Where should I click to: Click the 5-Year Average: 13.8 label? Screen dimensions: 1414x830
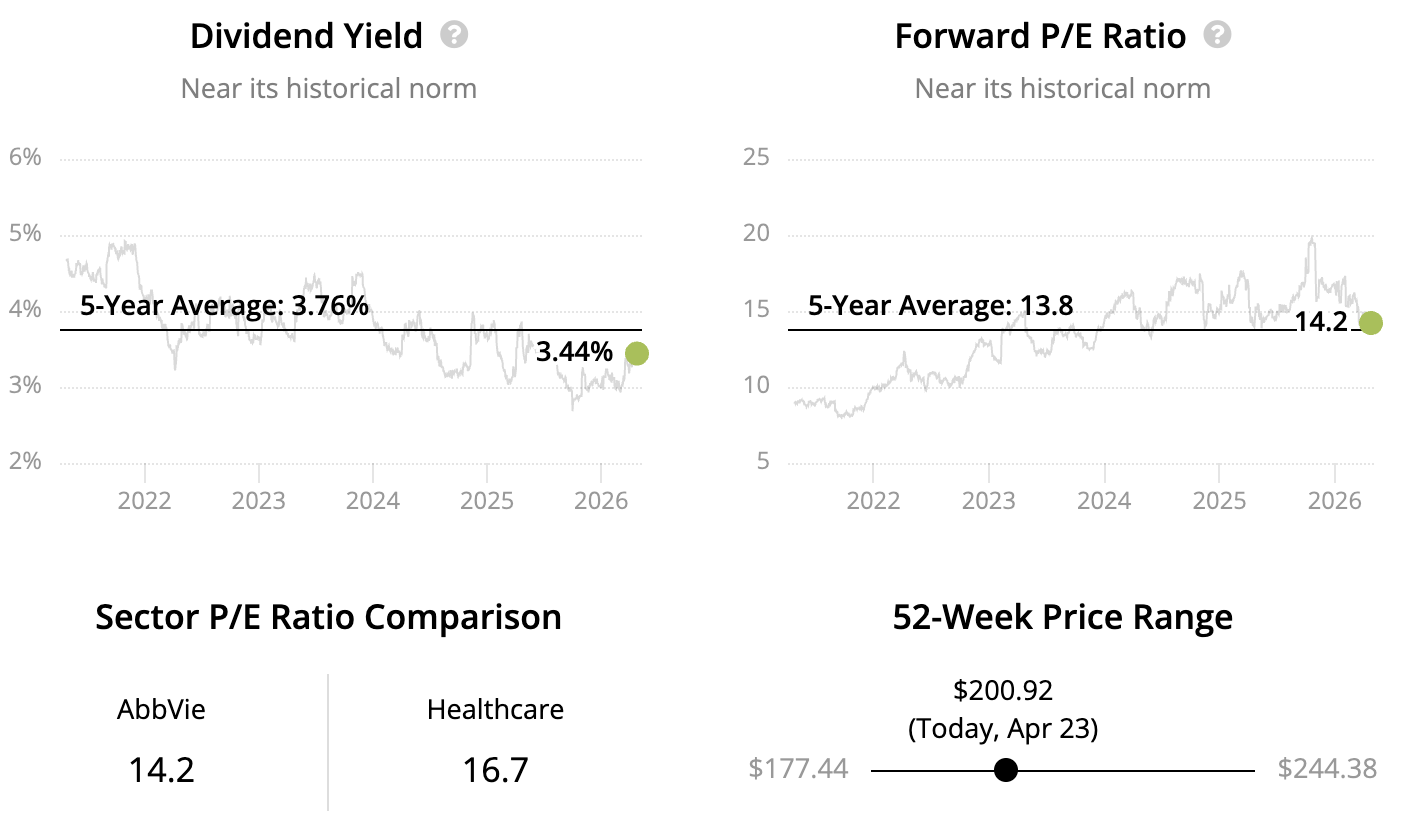pos(940,306)
